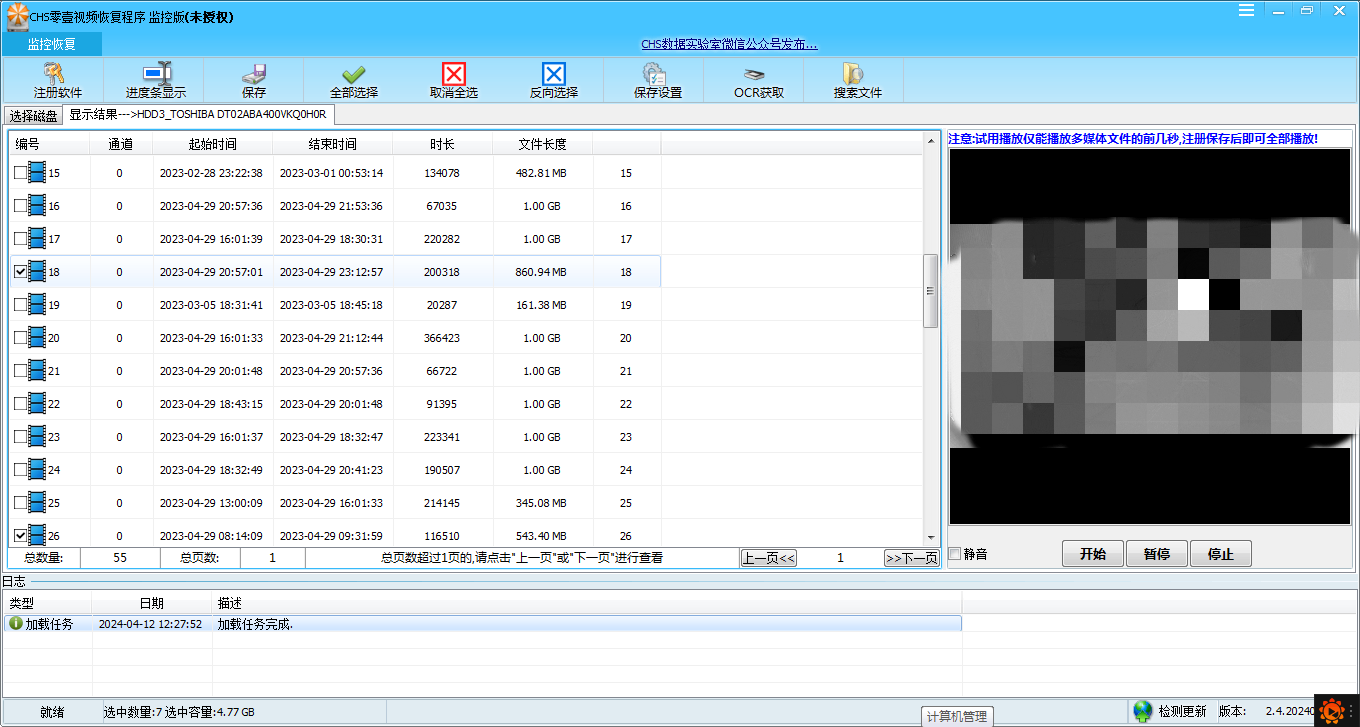
Task: Click the film icon for row 16
Action: (x=38, y=205)
